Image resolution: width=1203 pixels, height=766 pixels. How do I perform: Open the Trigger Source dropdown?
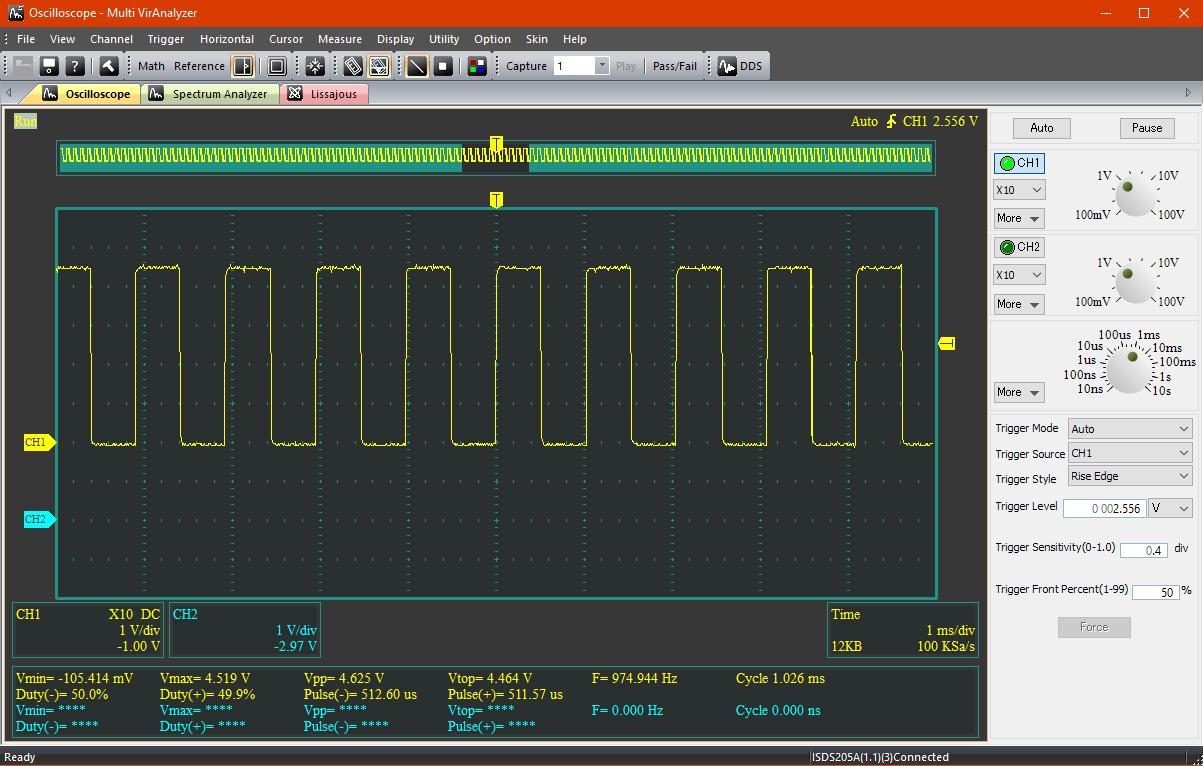click(1130, 453)
